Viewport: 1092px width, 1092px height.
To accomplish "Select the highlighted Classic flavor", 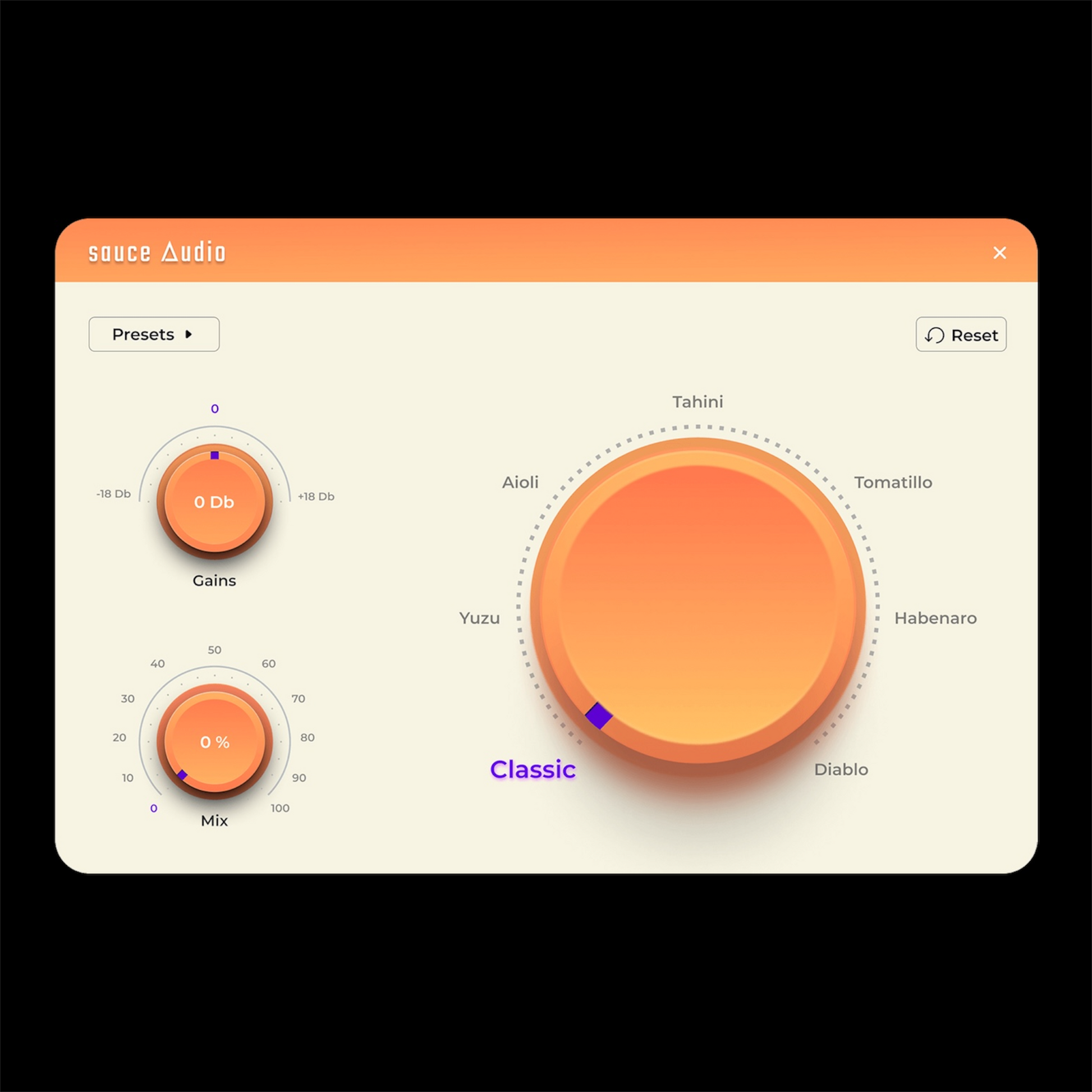I will point(533,769).
